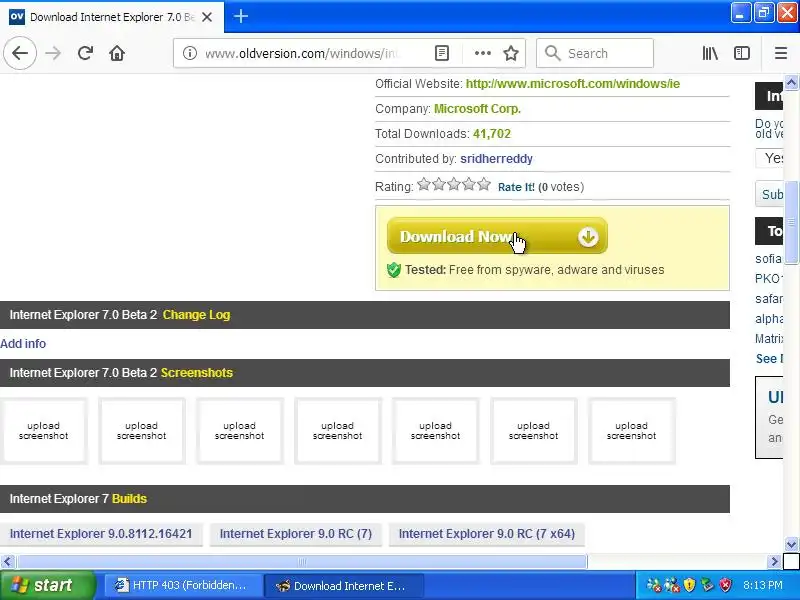Click the browser Back arrow button
Viewport: 800px width, 600px height.
20,53
